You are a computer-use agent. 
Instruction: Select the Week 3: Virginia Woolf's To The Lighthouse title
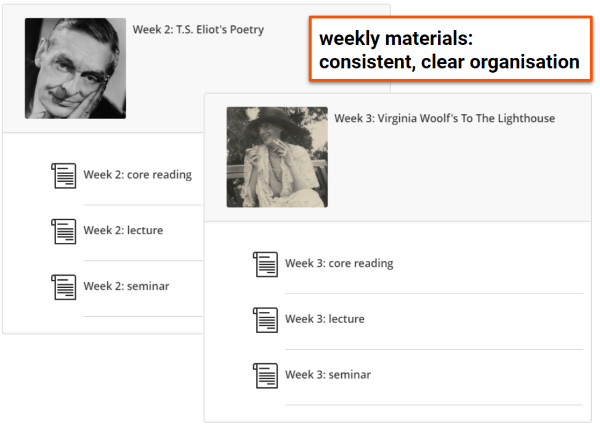click(444, 119)
